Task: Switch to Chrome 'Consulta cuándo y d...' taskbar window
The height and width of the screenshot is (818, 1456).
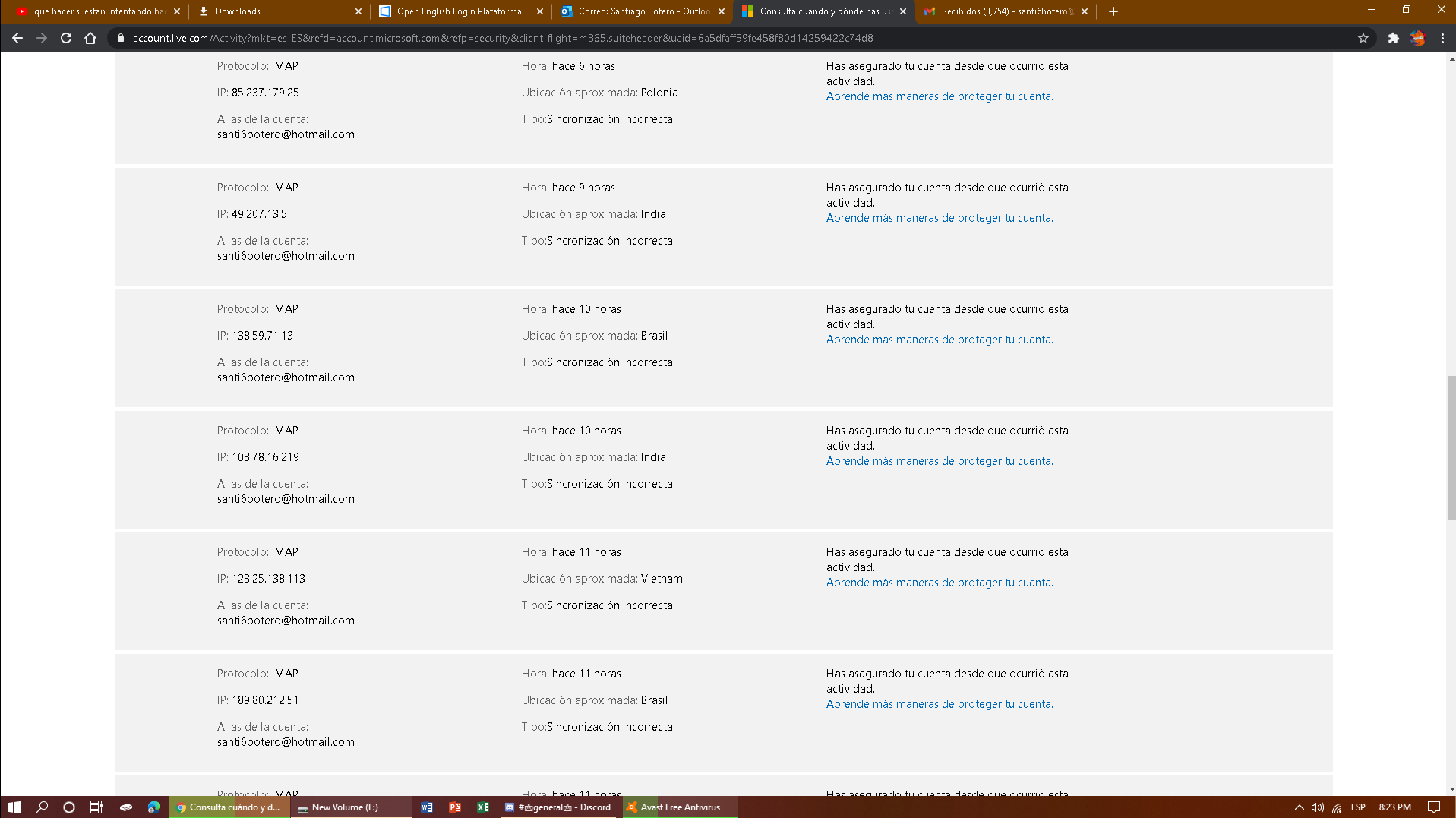Action: [x=229, y=807]
